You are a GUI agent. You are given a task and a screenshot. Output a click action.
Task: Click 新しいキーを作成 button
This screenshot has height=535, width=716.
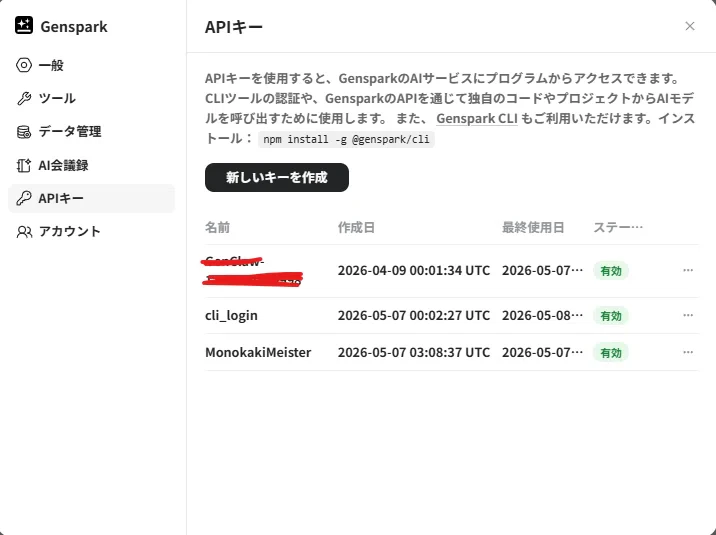[277, 177]
